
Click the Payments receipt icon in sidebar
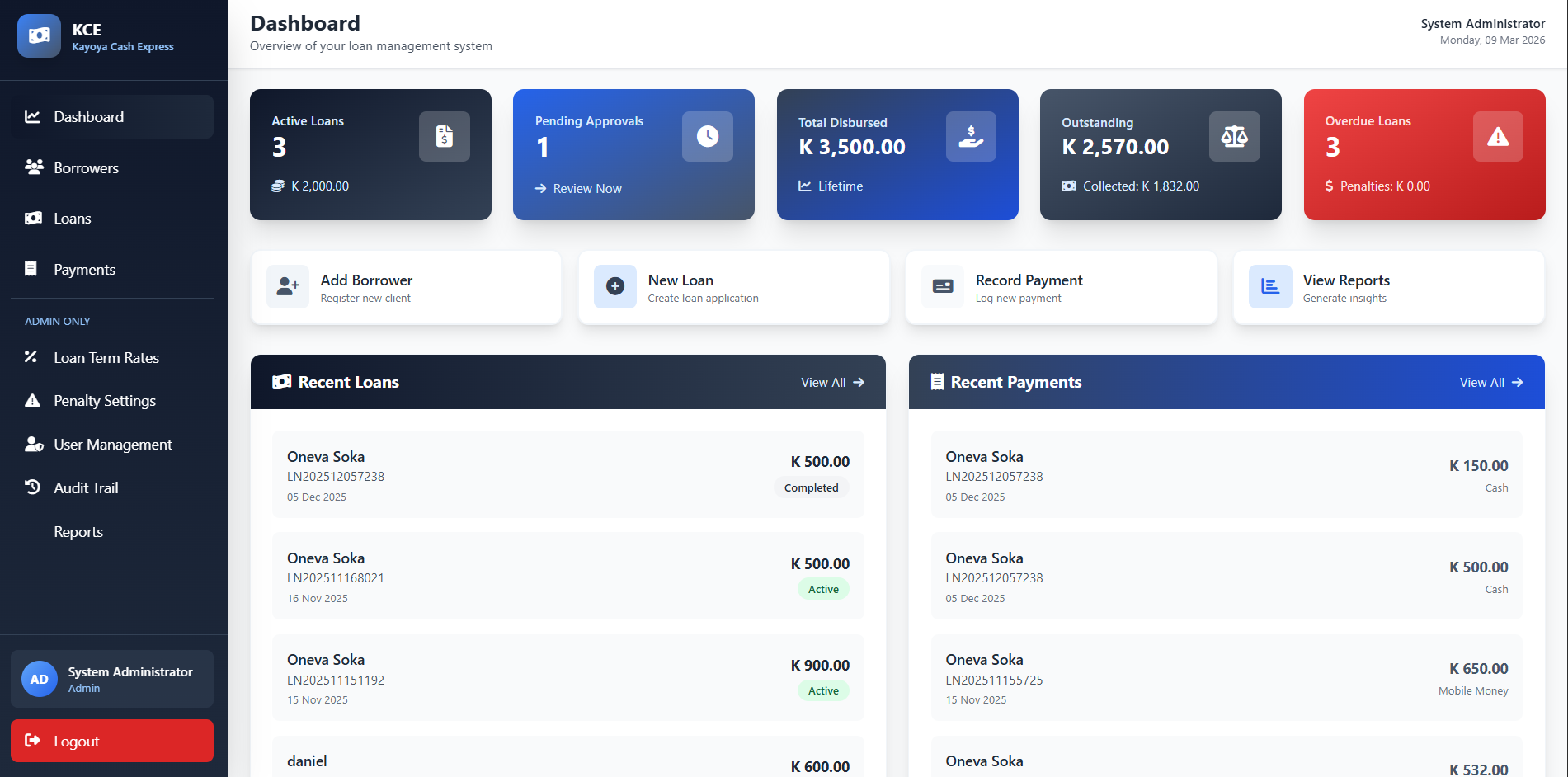(x=31, y=268)
